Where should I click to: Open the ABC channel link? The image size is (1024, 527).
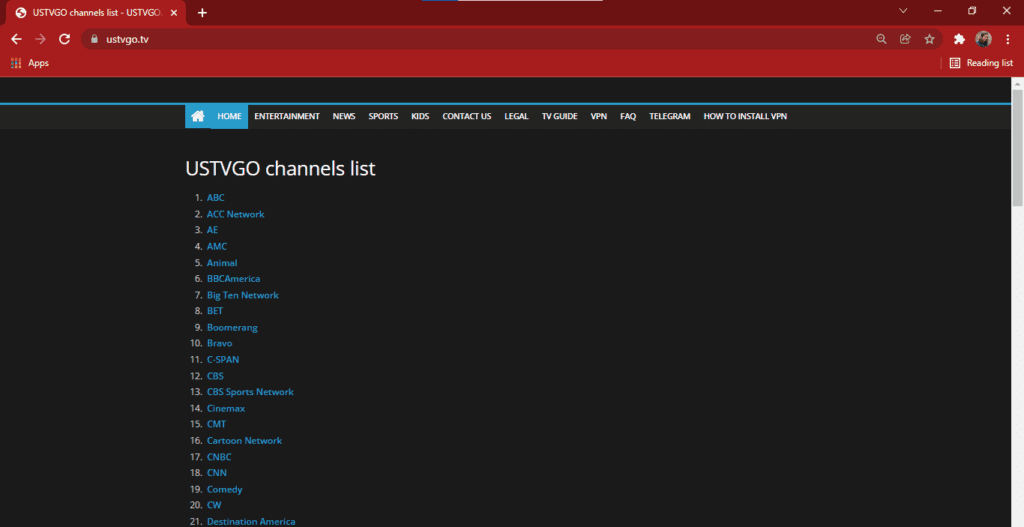pyautogui.click(x=216, y=197)
